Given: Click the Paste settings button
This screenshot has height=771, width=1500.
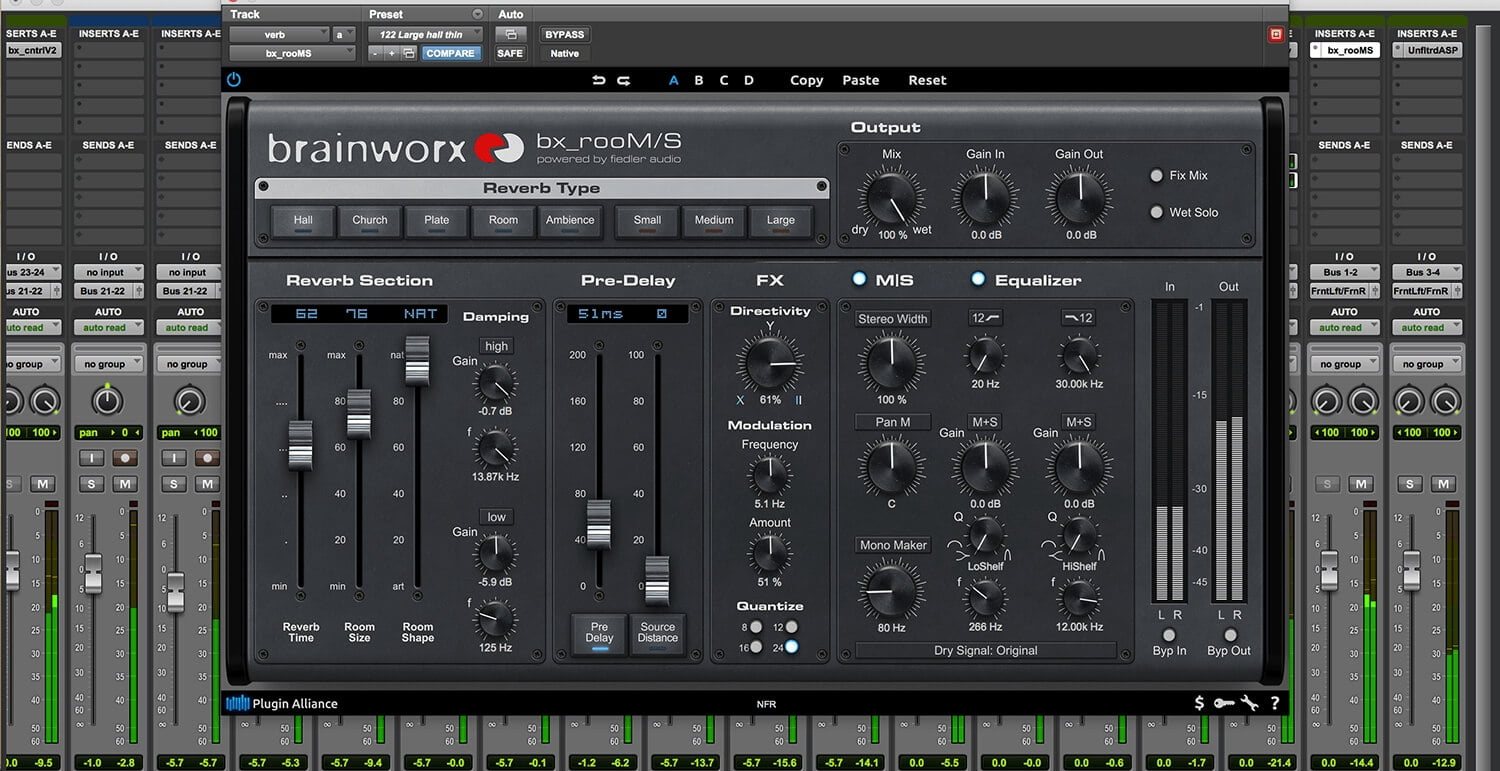Looking at the screenshot, I should click(861, 80).
